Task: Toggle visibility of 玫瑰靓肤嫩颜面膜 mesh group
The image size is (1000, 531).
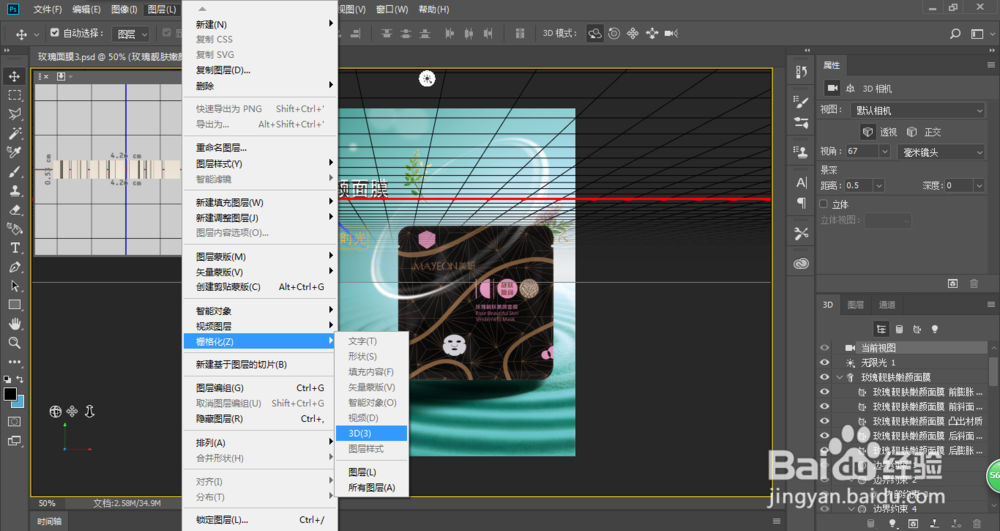Action: click(x=825, y=377)
